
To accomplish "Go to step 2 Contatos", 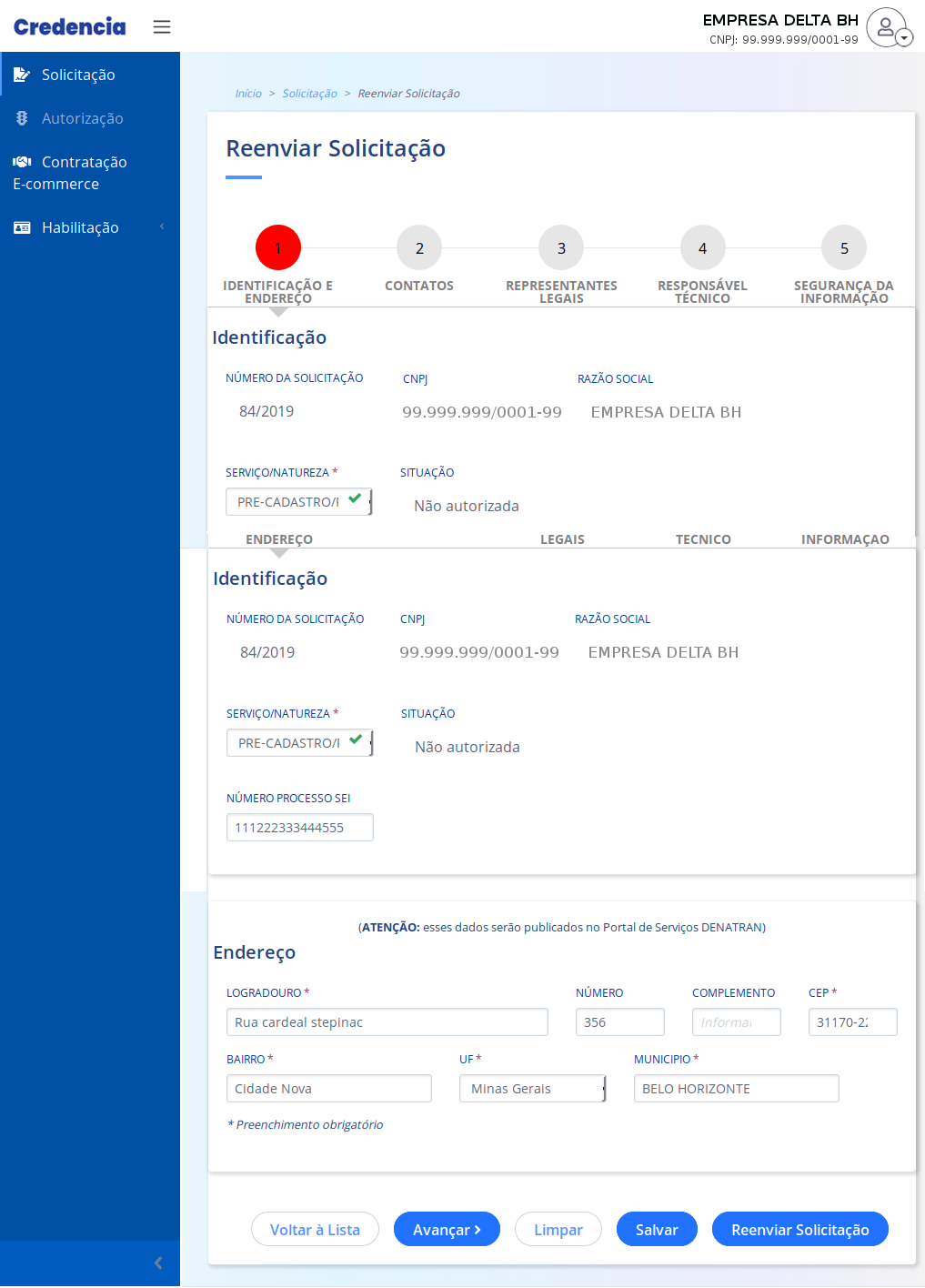I will click(419, 248).
